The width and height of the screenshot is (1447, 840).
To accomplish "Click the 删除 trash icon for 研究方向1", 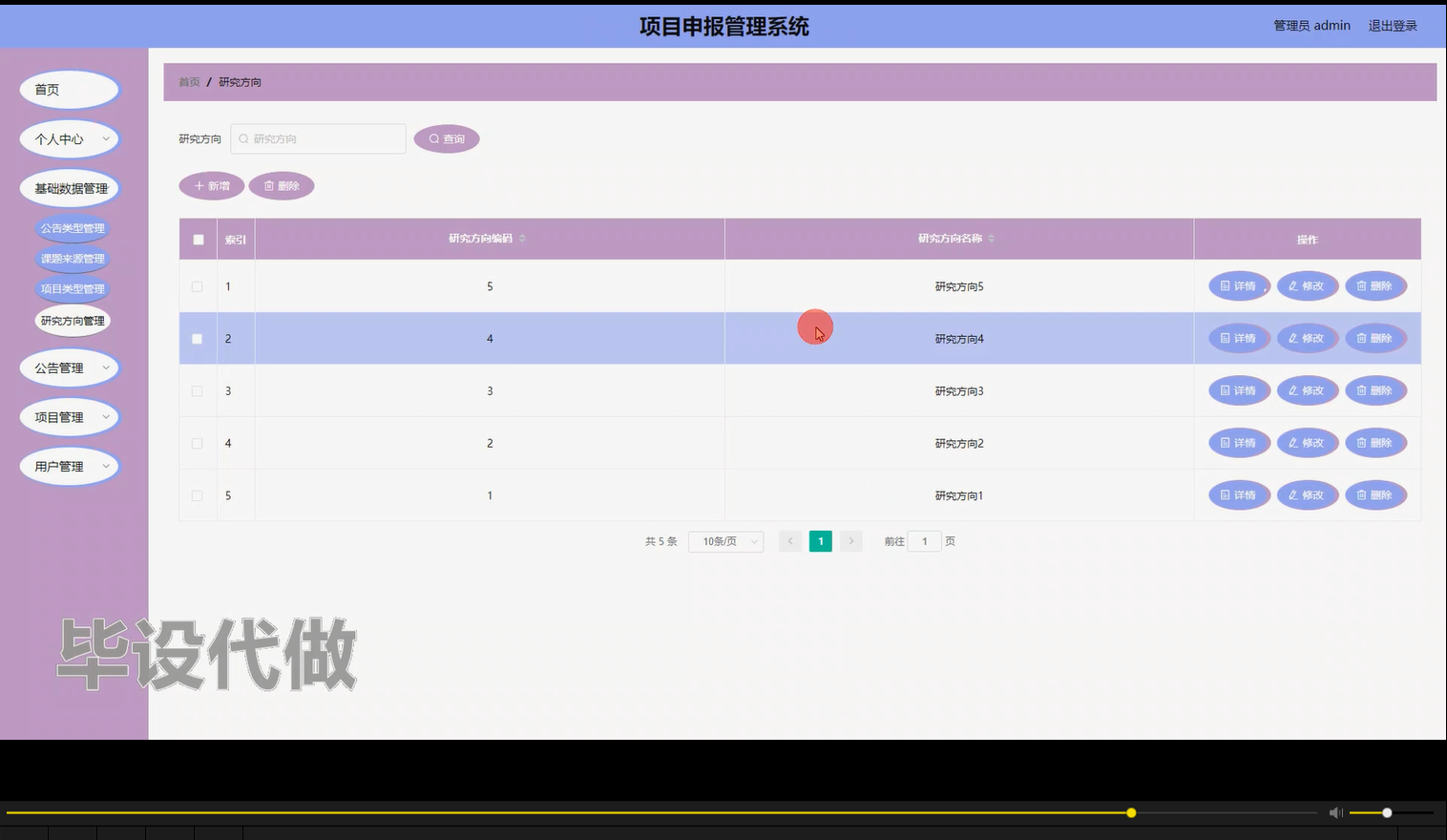I will [1362, 494].
